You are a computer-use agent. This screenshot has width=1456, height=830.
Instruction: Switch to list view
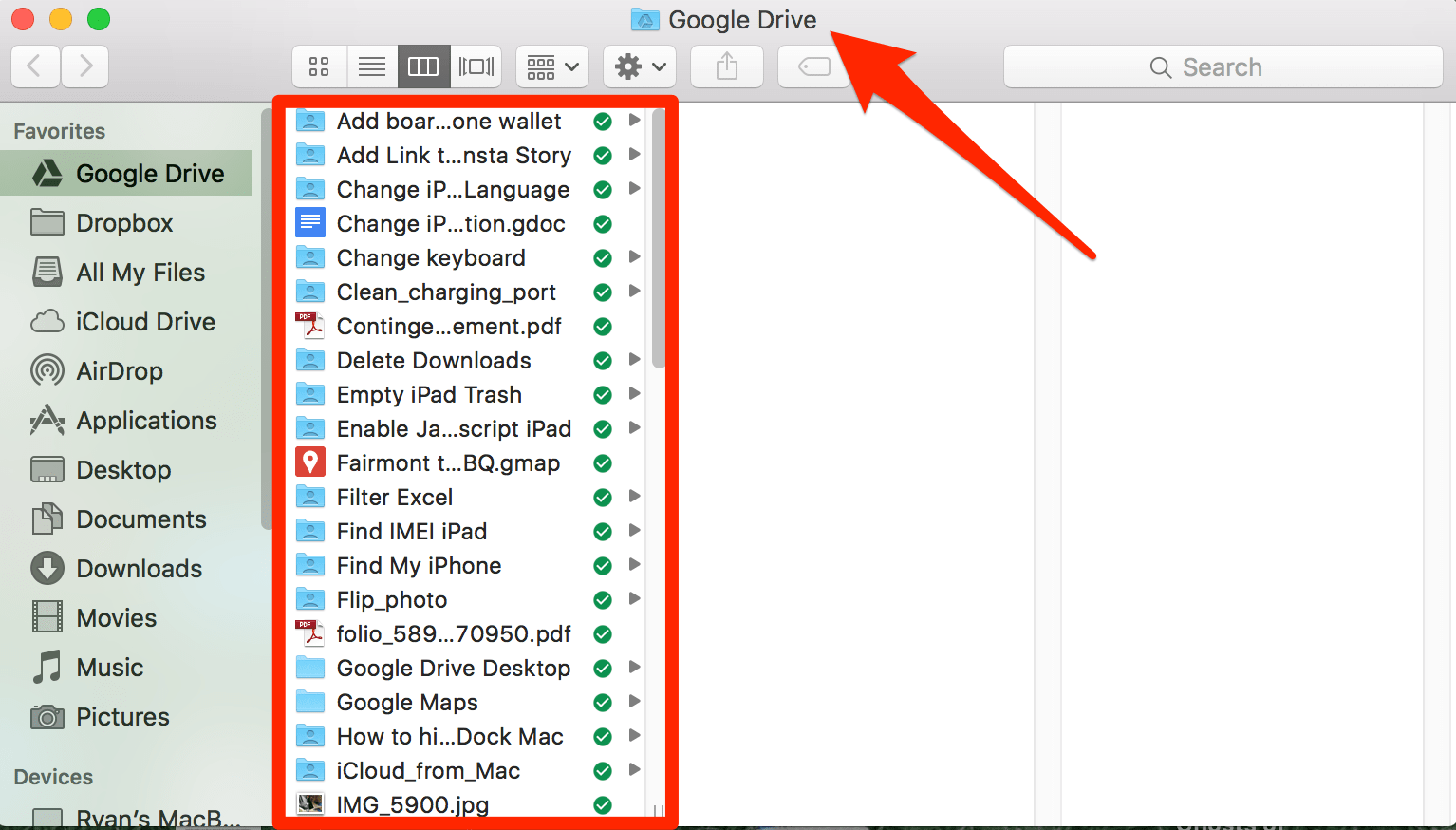tap(372, 66)
